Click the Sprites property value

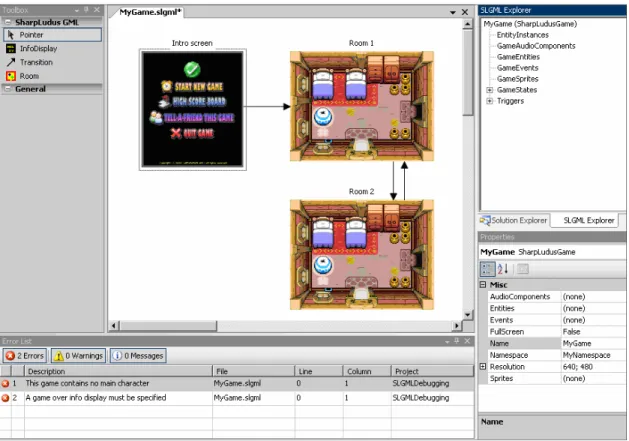point(593,378)
